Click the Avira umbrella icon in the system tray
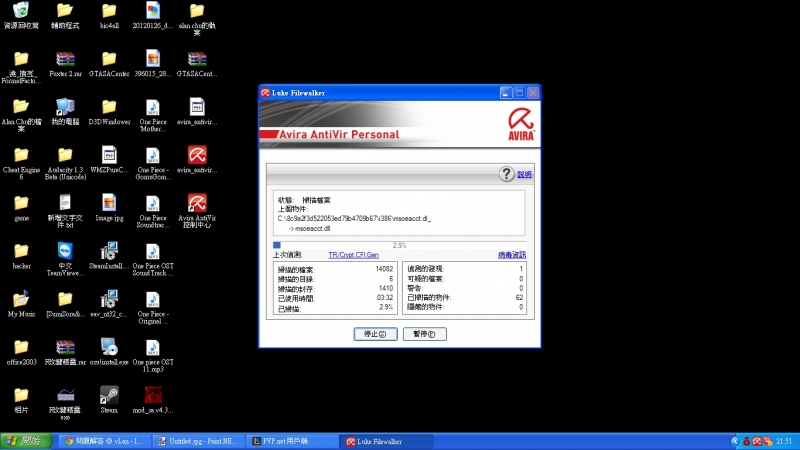This screenshot has height=450, width=800. (x=758, y=441)
